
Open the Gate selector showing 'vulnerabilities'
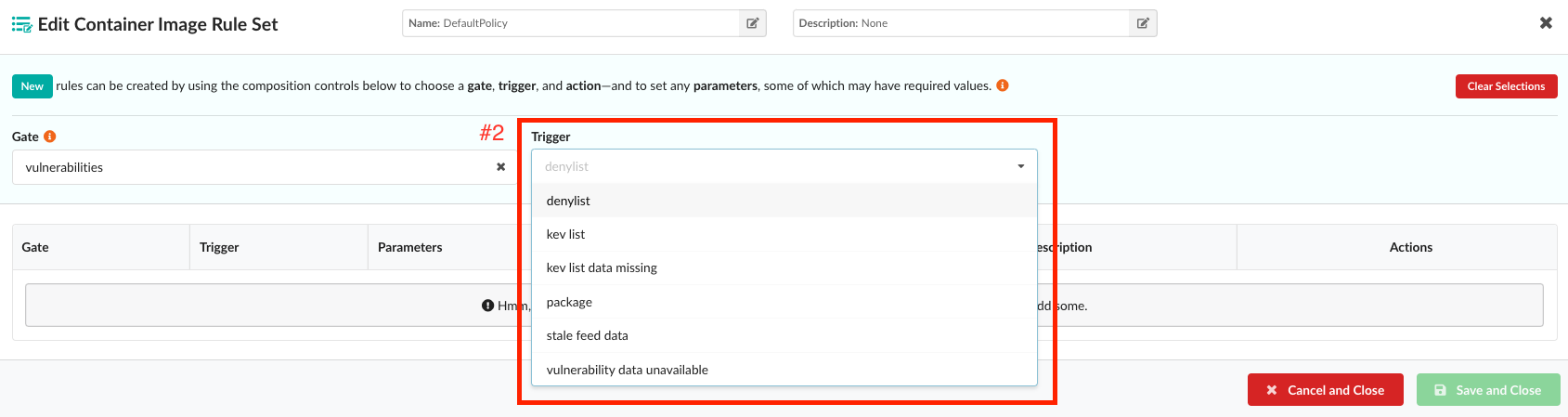coord(251,167)
